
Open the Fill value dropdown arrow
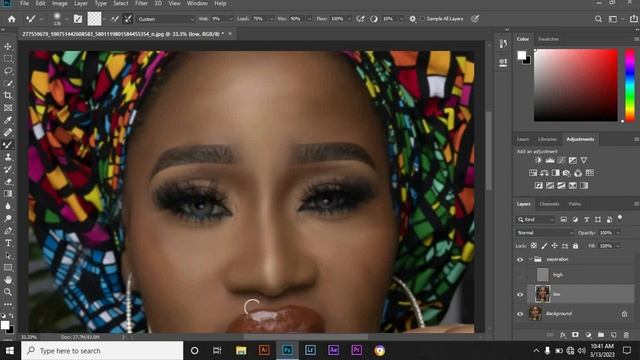click(618, 246)
